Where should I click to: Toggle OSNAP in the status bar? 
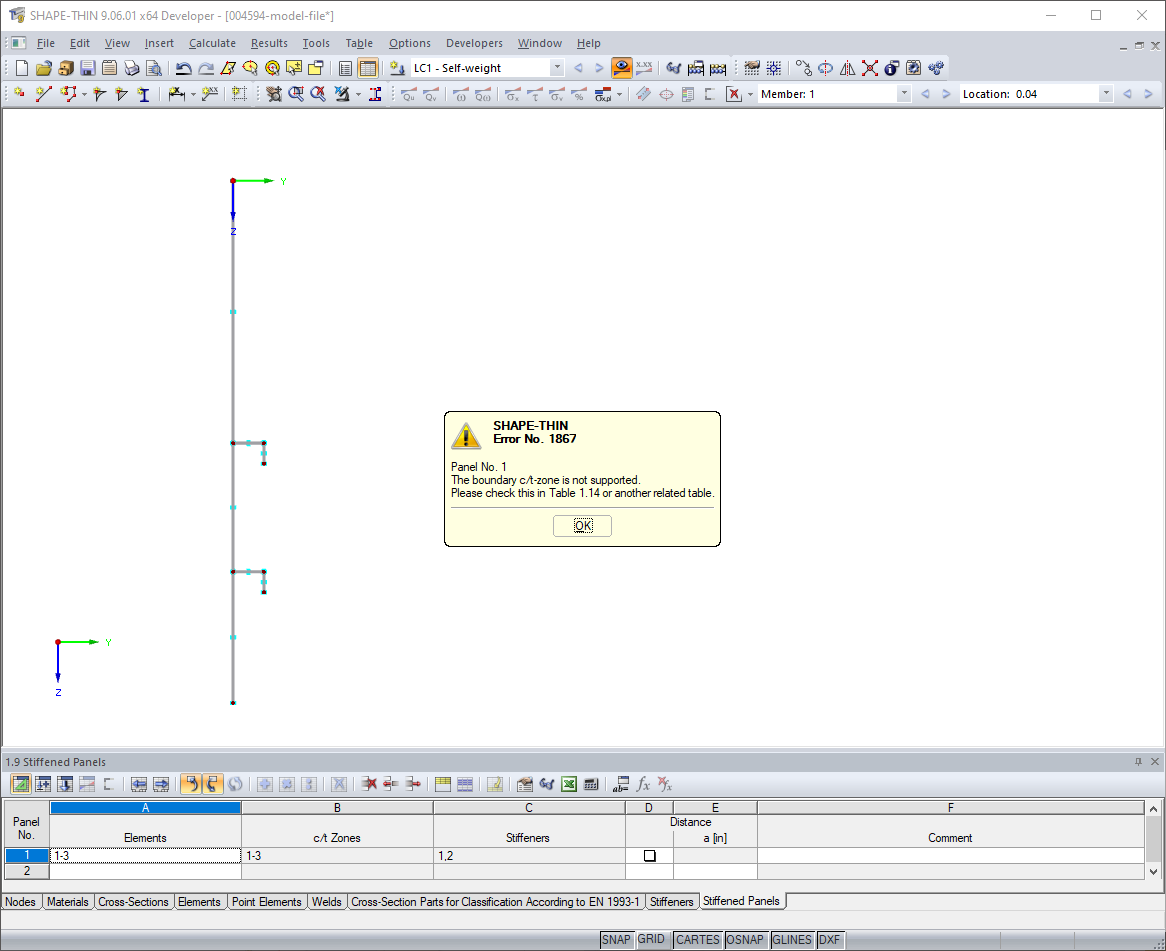coord(744,940)
